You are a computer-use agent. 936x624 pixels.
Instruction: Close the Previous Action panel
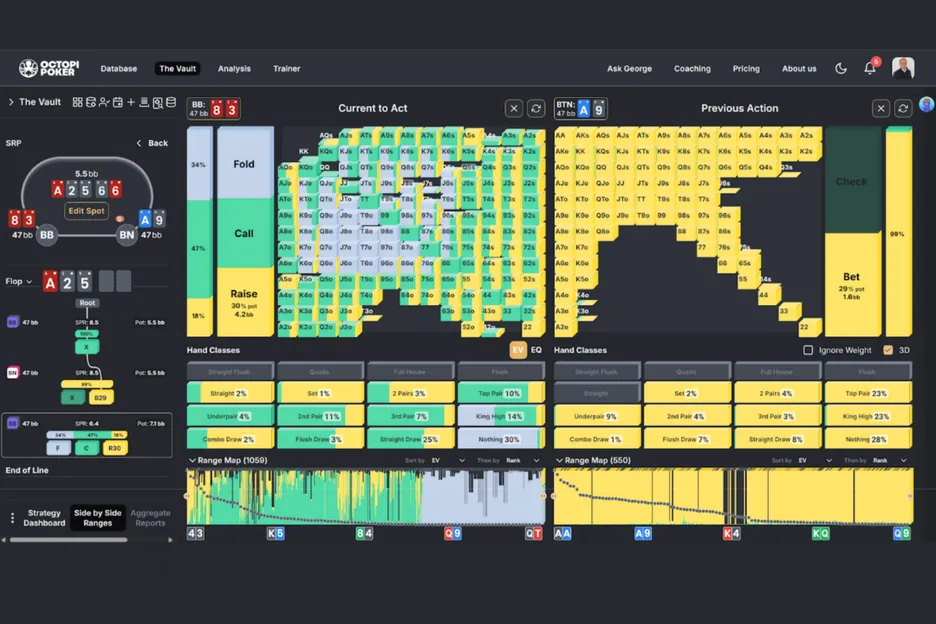pos(880,108)
